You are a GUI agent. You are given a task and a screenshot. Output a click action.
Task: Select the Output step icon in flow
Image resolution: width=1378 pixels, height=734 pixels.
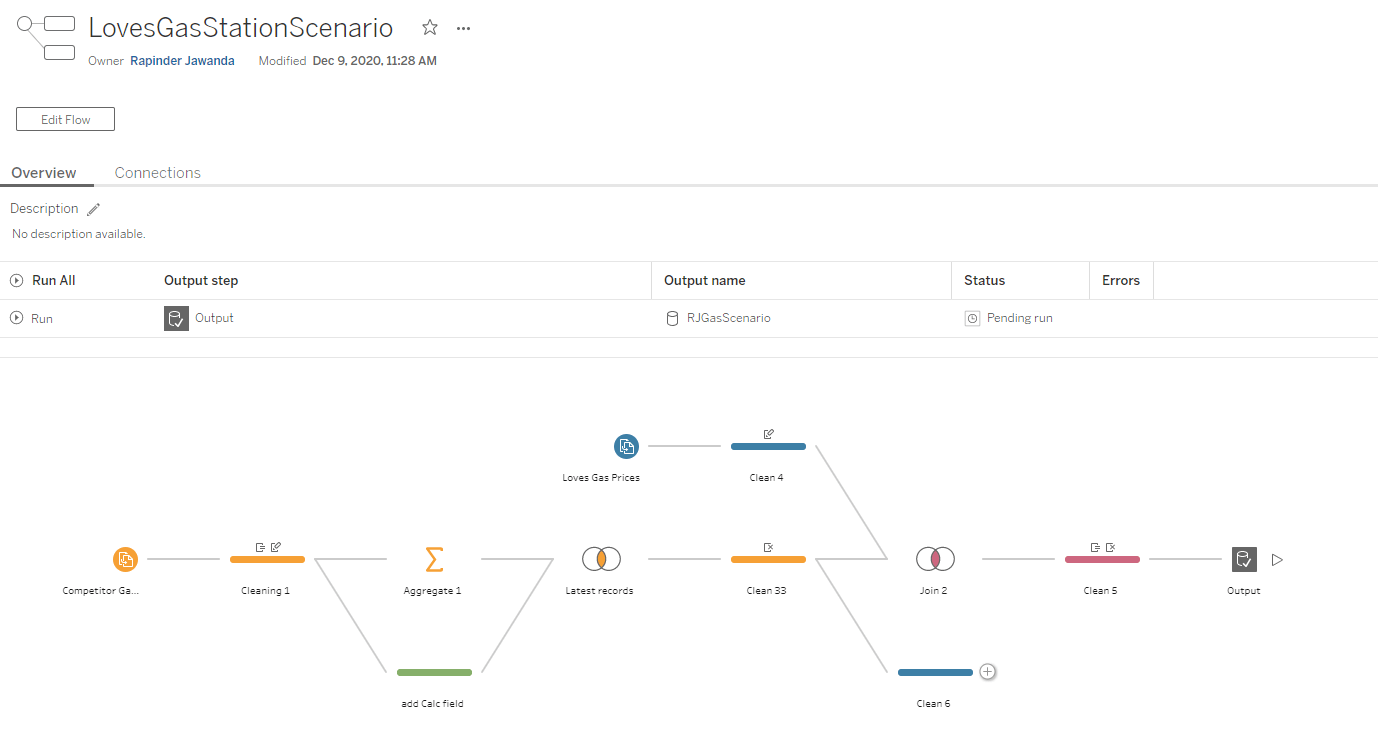pos(1243,559)
